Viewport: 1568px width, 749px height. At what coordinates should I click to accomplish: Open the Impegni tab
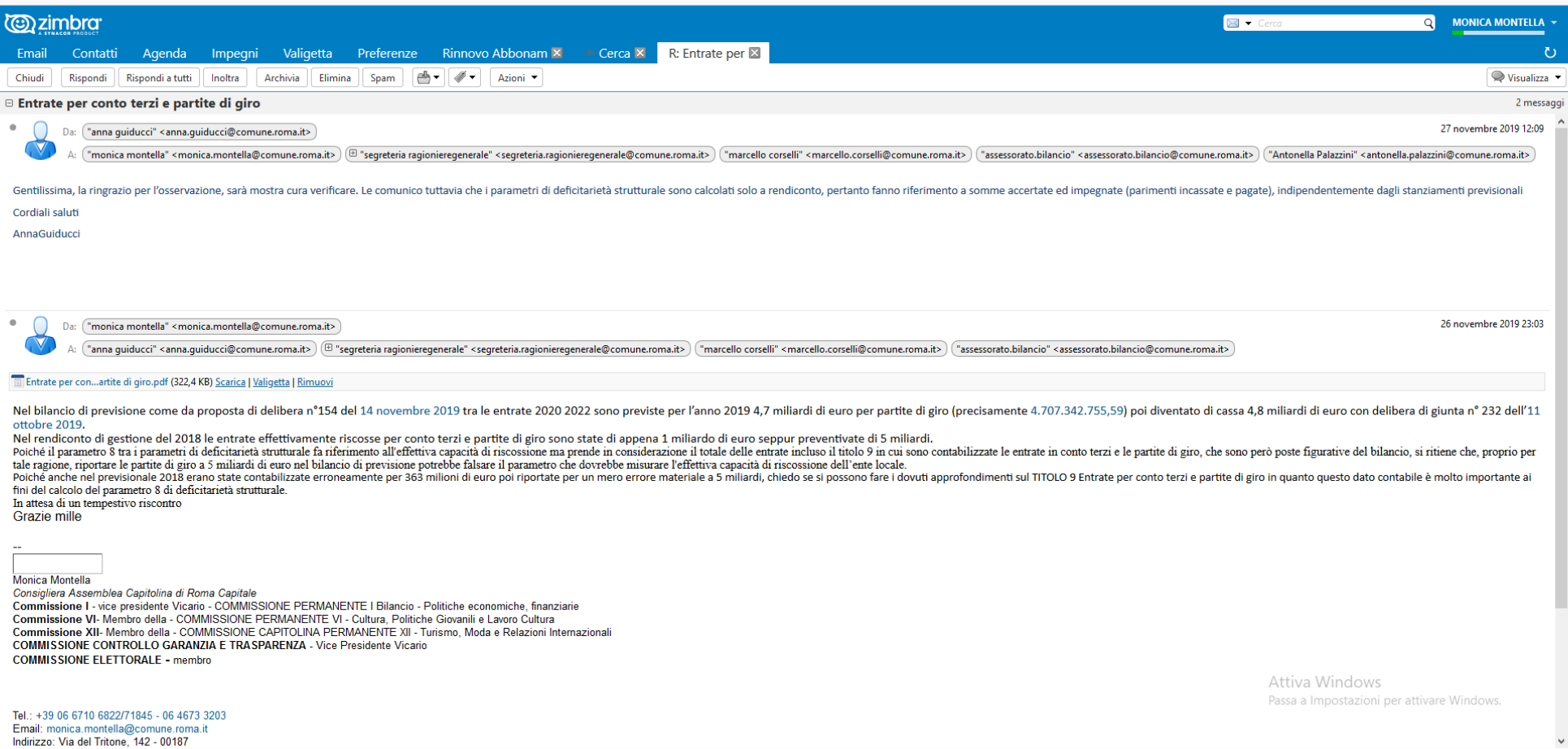[x=235, y=53]
